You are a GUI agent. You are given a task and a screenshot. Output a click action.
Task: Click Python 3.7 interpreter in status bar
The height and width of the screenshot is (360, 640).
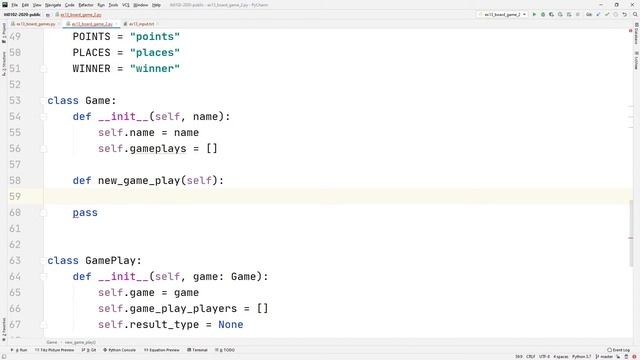click(x=581, y=356)
